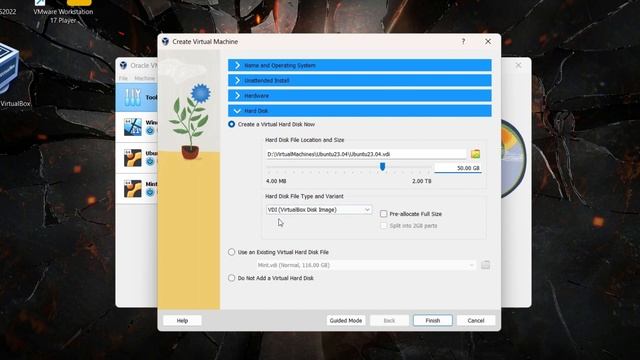Click the Oracle VirtualBox Manager title icon

coord(123,65)
